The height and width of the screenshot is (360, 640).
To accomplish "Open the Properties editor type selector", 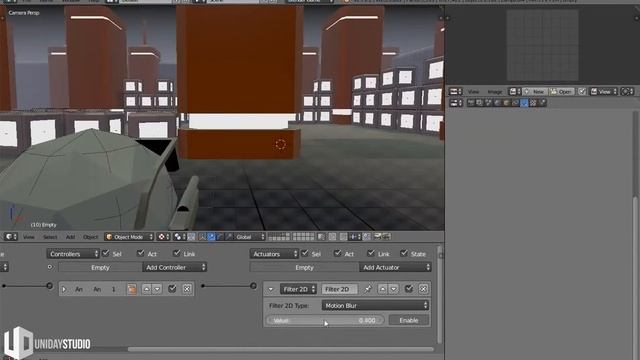I will [456, 103].
